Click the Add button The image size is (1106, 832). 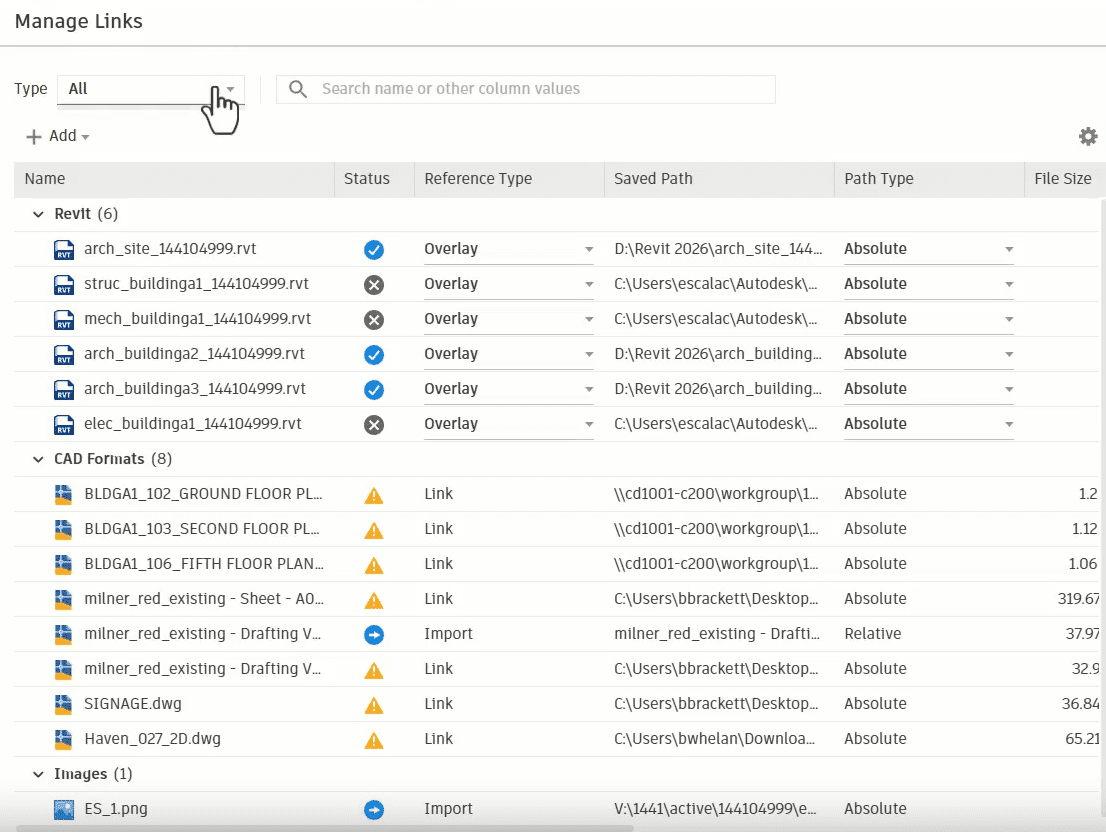tap(58, 137)
